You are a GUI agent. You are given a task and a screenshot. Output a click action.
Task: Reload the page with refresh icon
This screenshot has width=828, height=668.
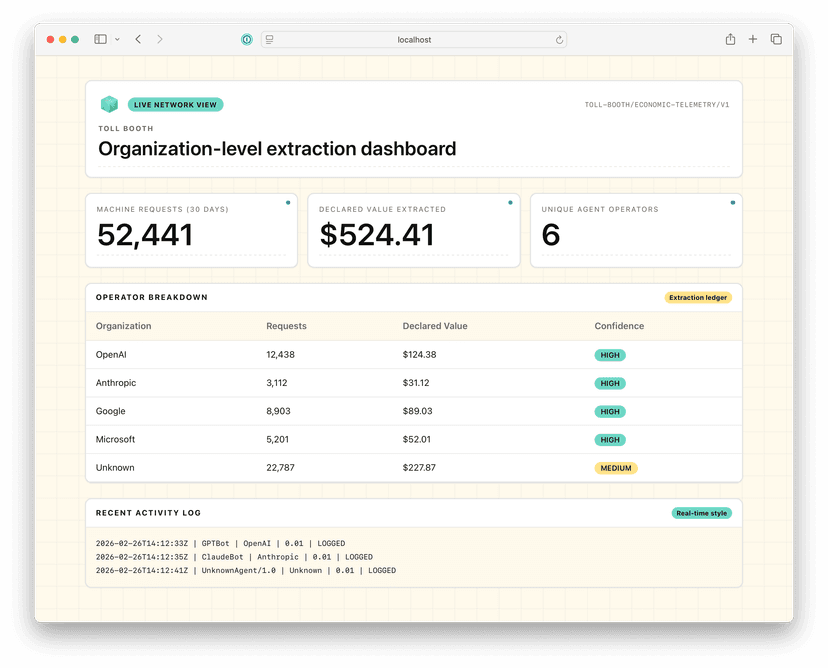pyautogui.click(x=560, y=40)
